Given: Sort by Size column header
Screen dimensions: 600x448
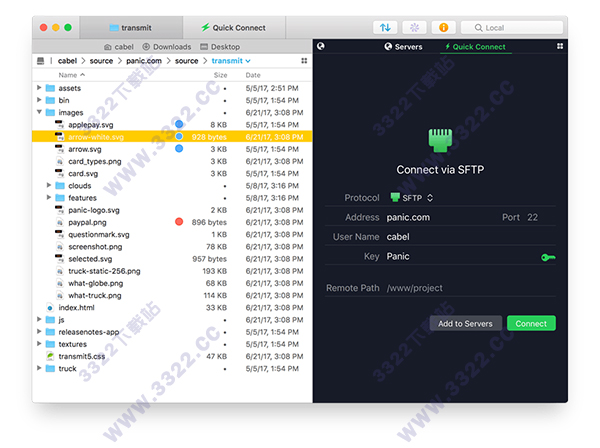Looking at the screenshot, I should coord(220,75).
